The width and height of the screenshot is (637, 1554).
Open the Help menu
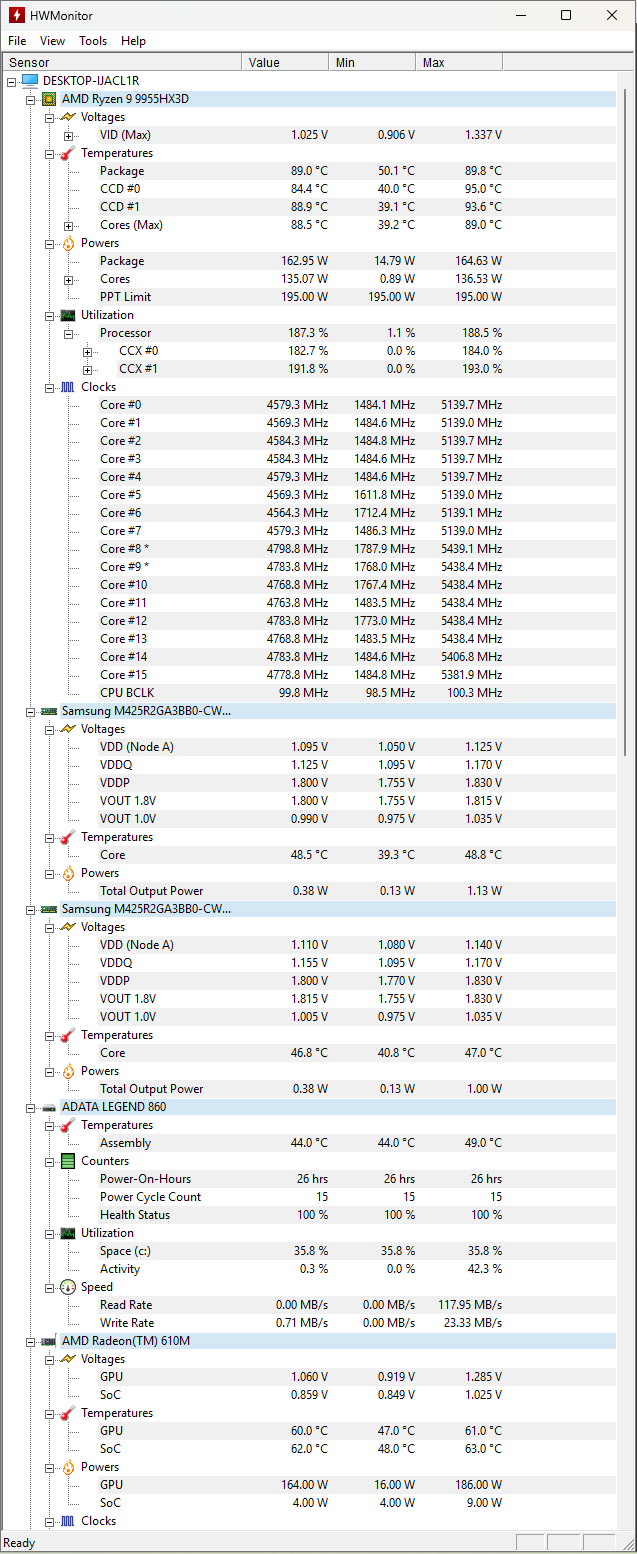tap(133, 41)
